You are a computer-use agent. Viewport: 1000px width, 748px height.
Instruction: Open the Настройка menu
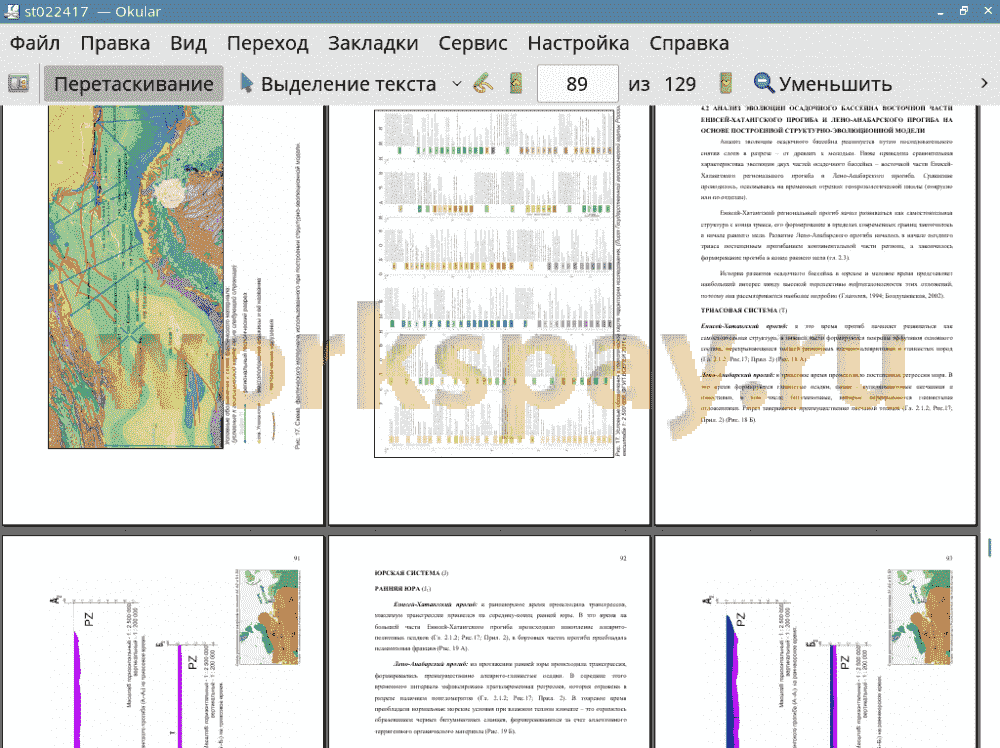pyautogui.click(x=578, y=43)
